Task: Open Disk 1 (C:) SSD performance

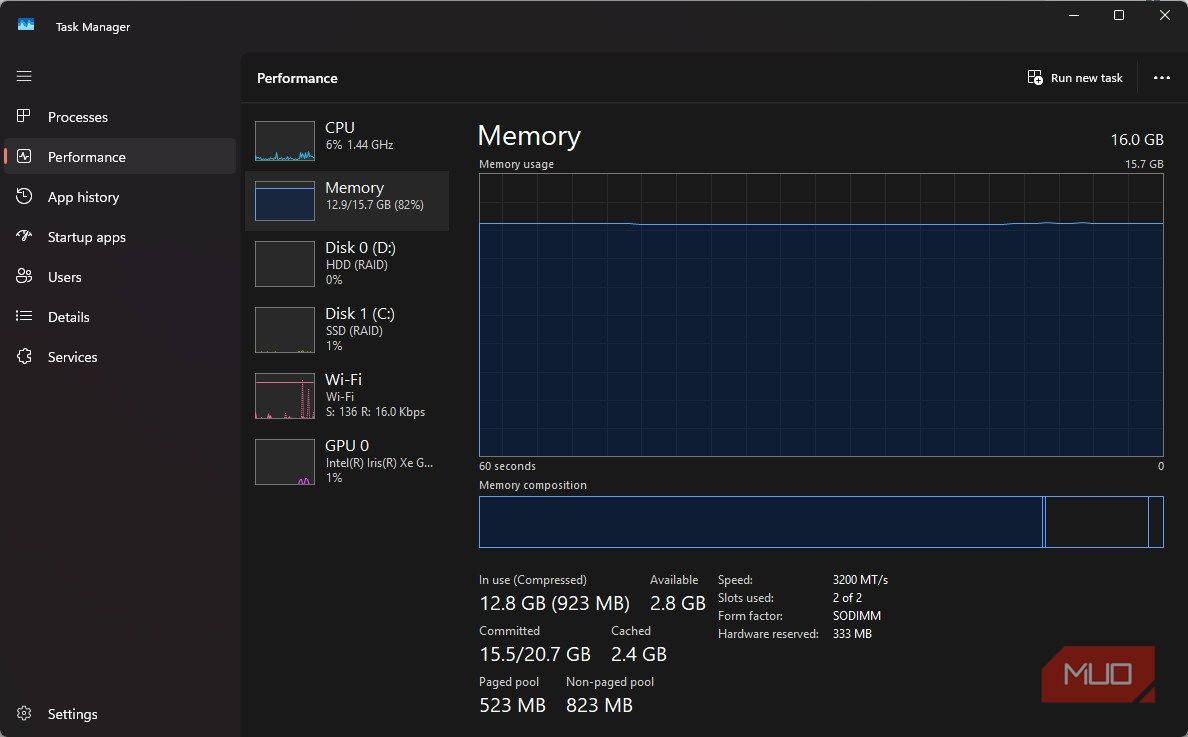Action: (x=347, y=329)
